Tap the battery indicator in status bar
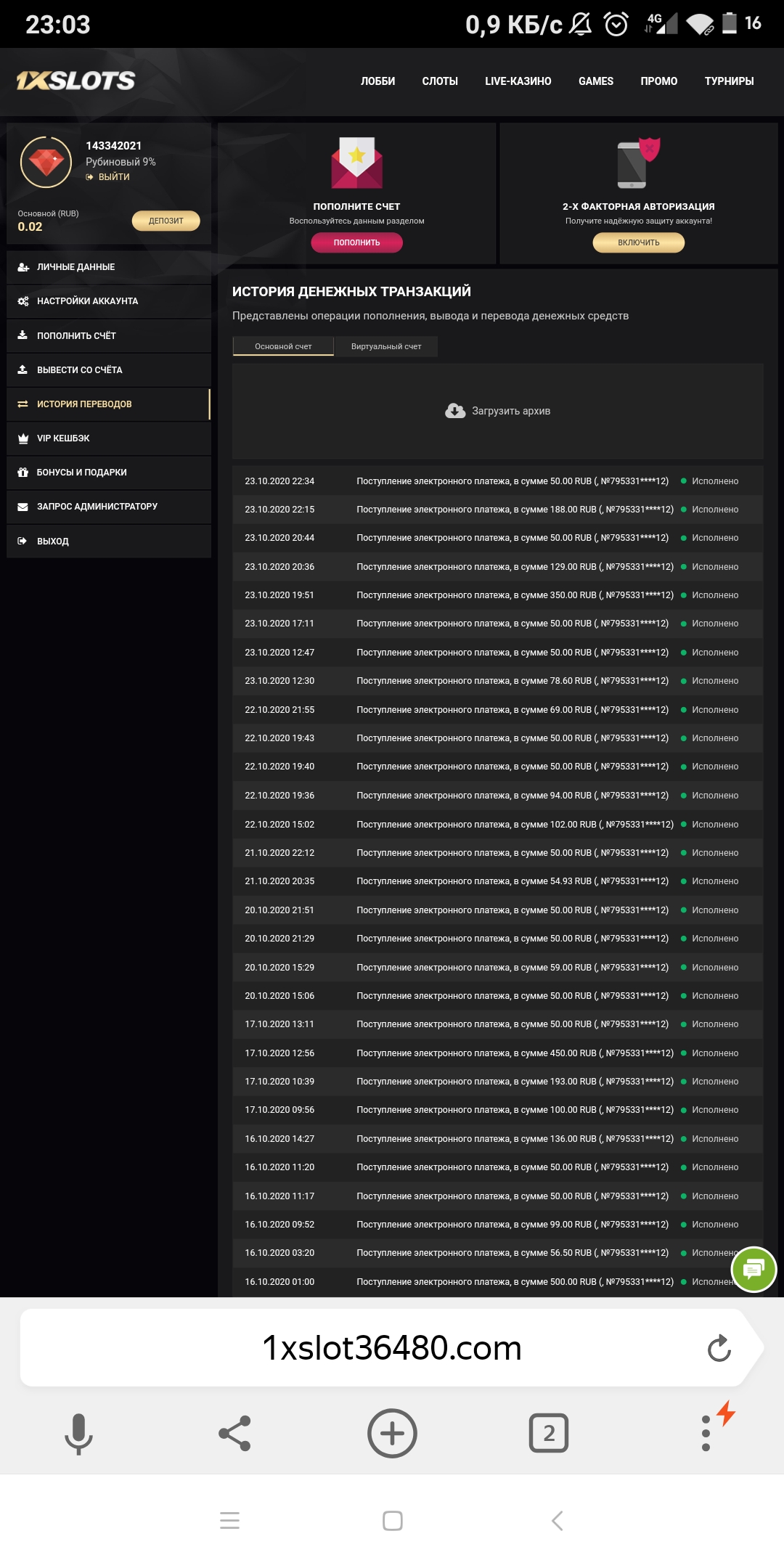784x1568 pixels. [x=729, y=23]
